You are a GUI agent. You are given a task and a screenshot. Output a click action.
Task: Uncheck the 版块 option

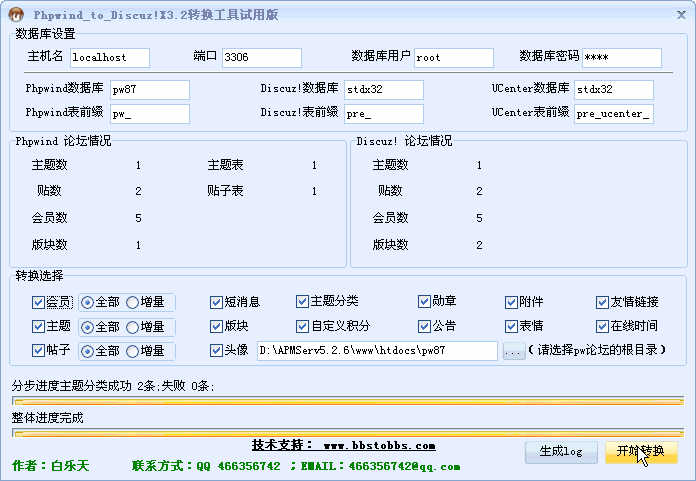point(216,327)
